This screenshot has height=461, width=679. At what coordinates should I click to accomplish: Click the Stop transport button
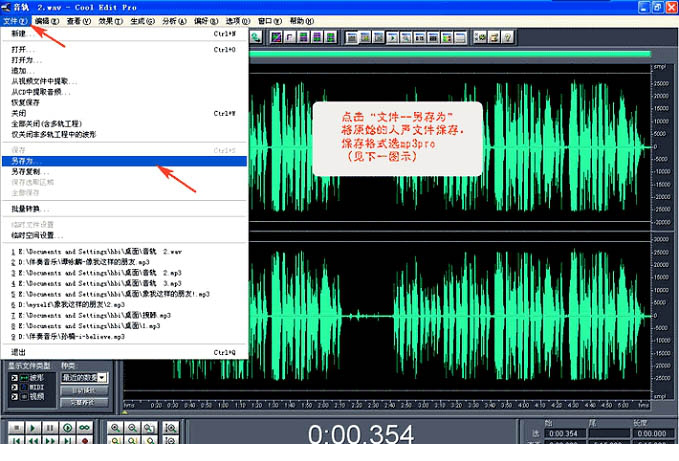(16, 428)
